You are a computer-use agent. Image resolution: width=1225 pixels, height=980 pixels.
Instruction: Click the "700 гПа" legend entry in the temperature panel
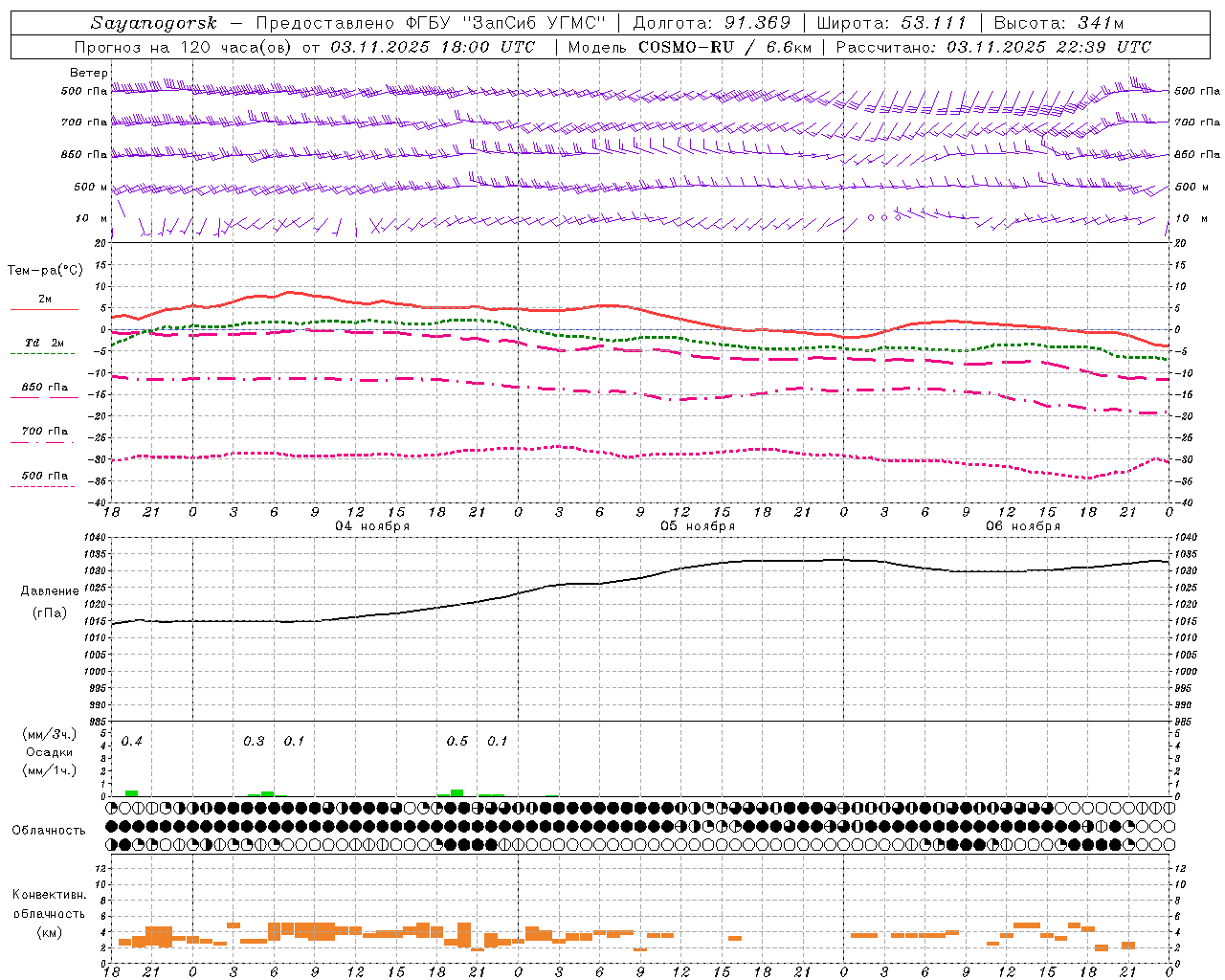coord(45,431)
